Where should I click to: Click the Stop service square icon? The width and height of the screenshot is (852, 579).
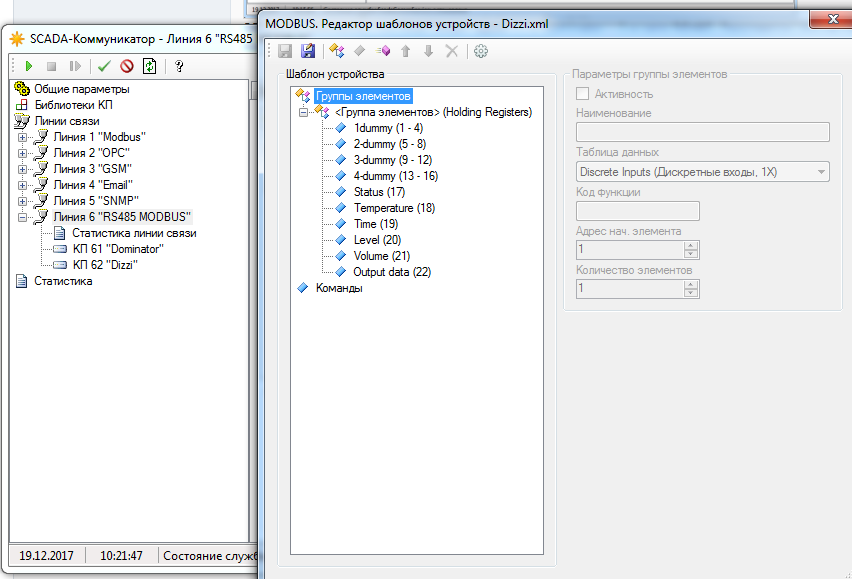point(51,66)
